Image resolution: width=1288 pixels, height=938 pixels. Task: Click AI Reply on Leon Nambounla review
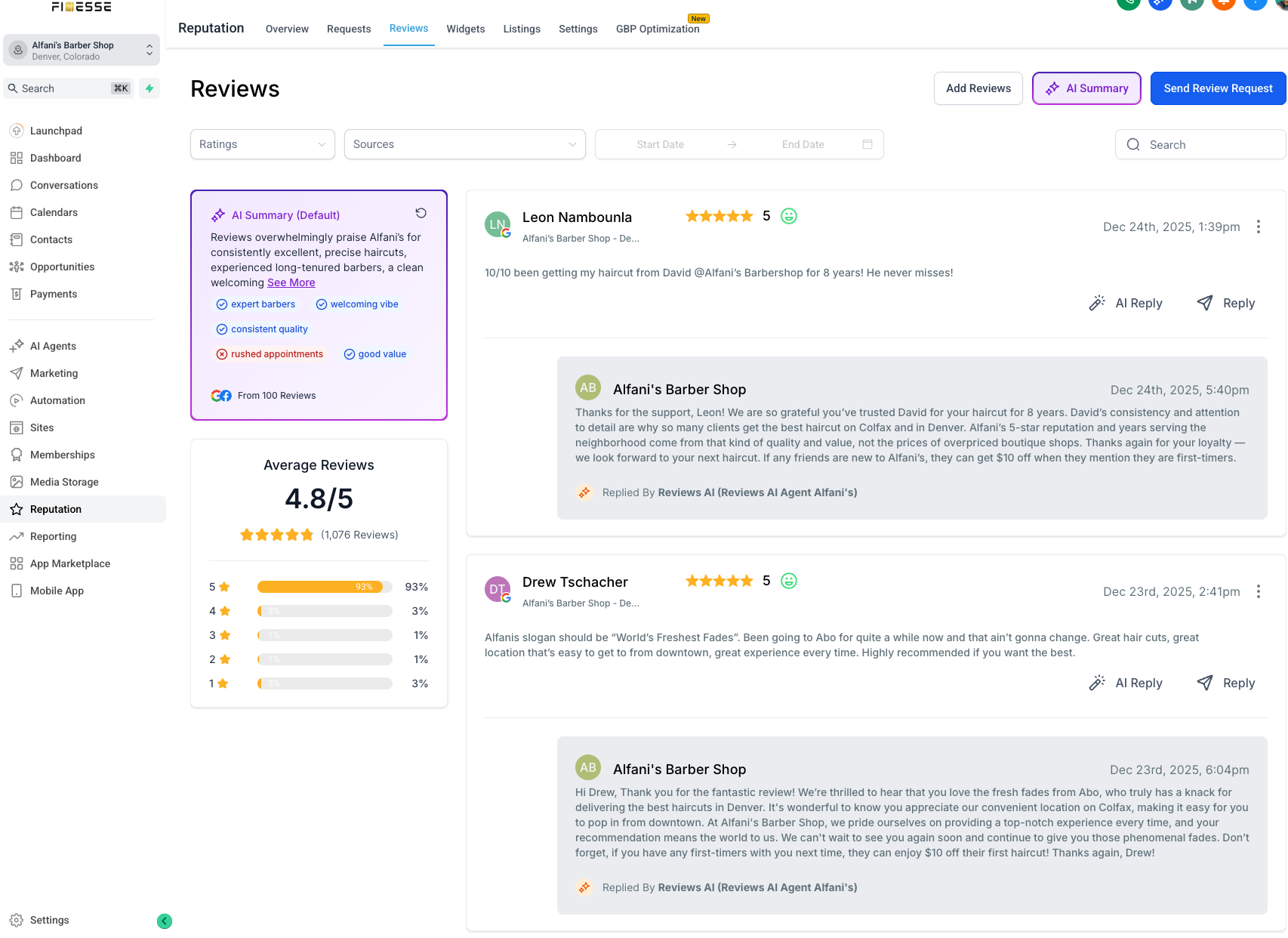(1126, 303)
